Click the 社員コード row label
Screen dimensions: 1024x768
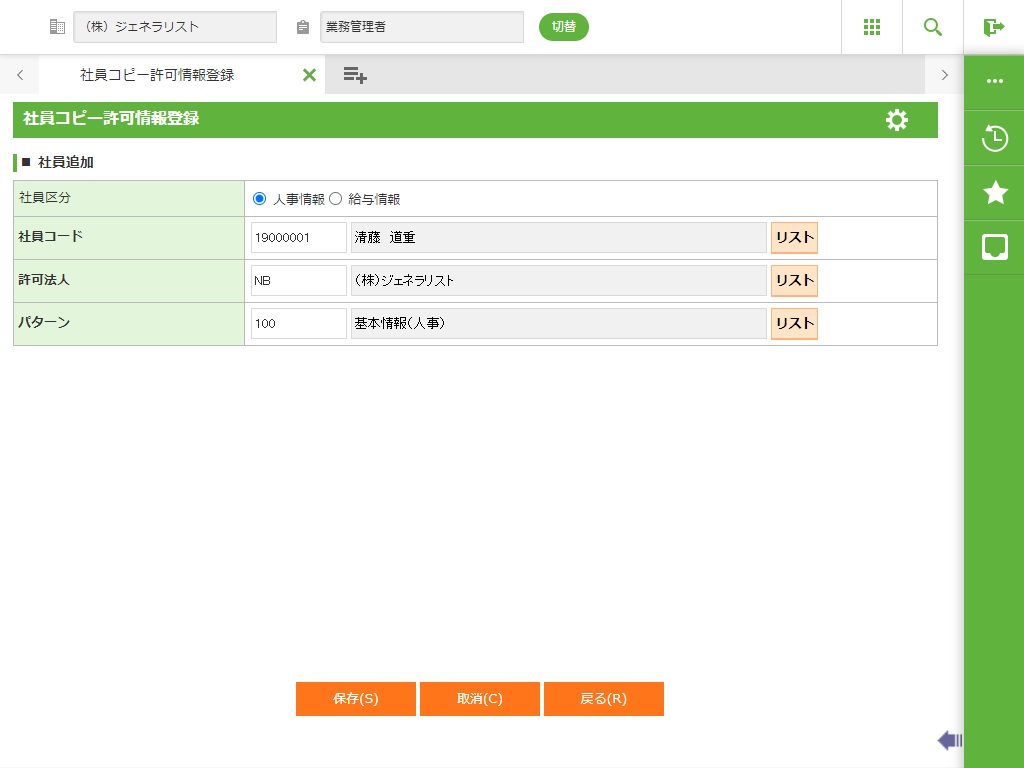[50, 236]
